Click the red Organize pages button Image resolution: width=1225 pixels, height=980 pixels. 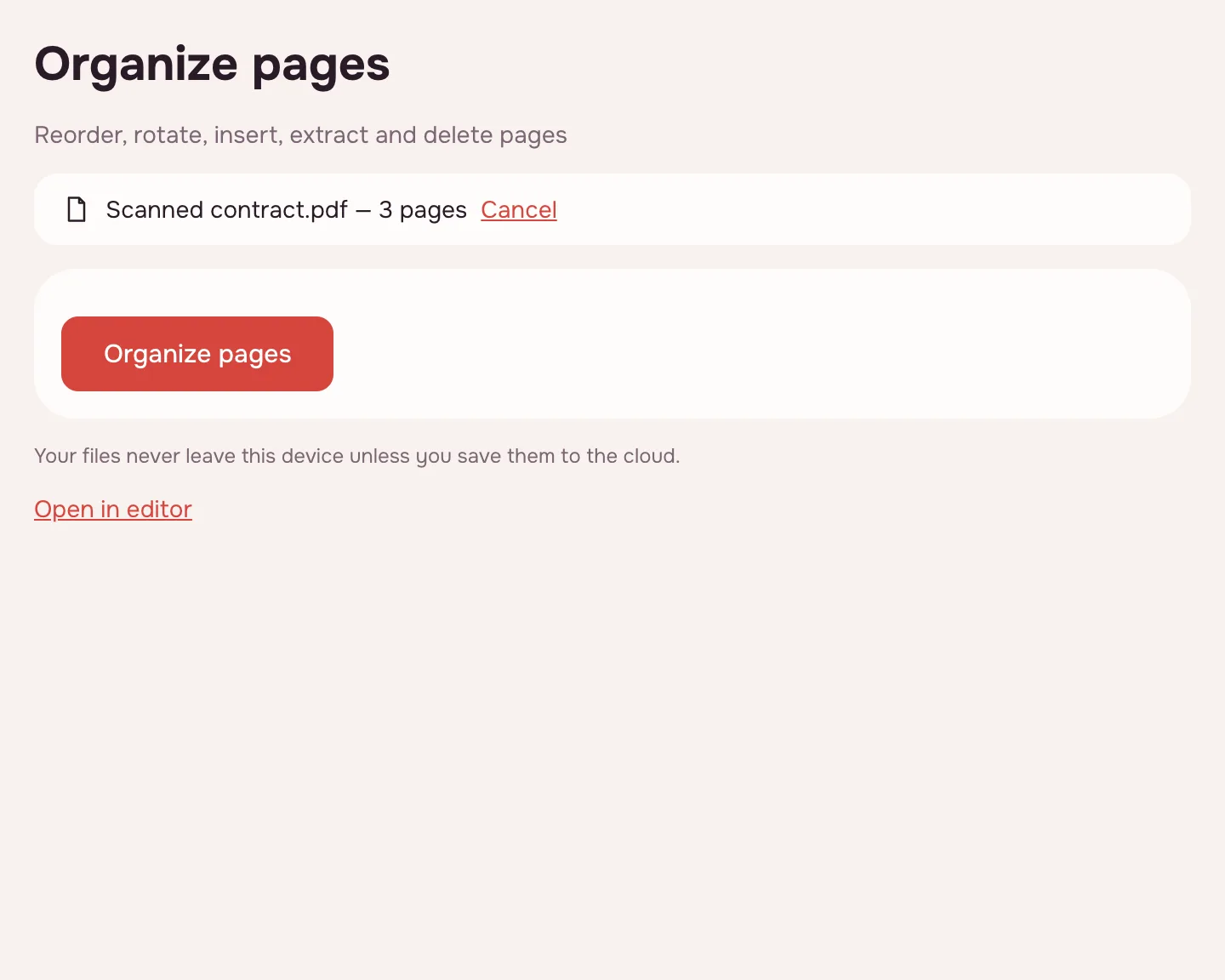(x=197, y=354)
